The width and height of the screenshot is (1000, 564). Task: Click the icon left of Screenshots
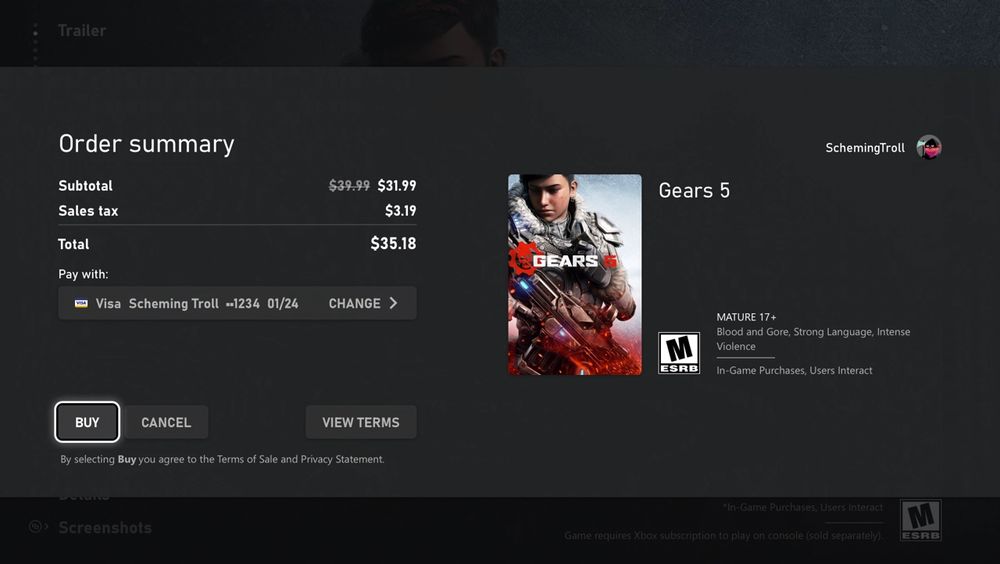38,527
